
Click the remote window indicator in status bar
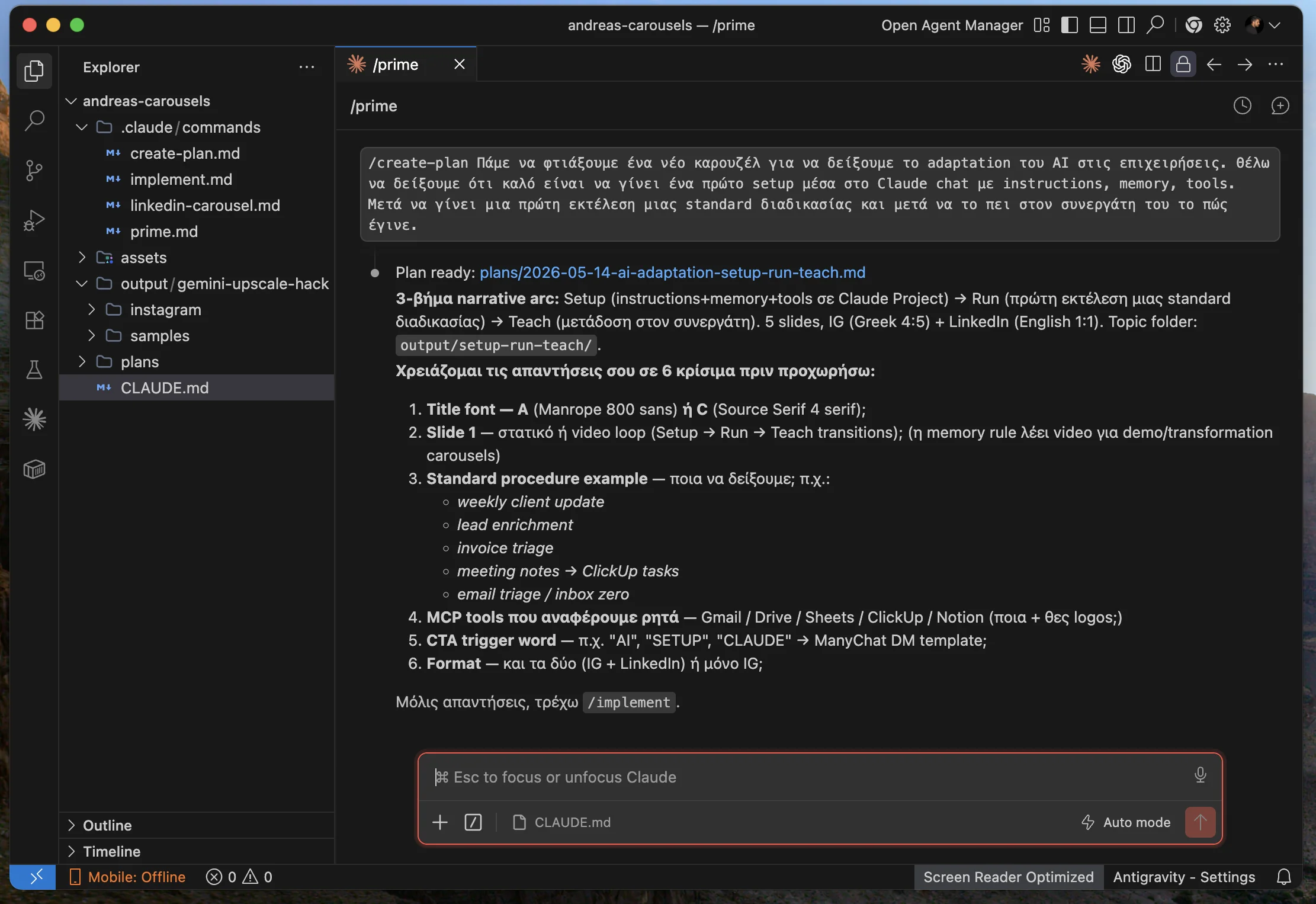(x=33, y=877)
